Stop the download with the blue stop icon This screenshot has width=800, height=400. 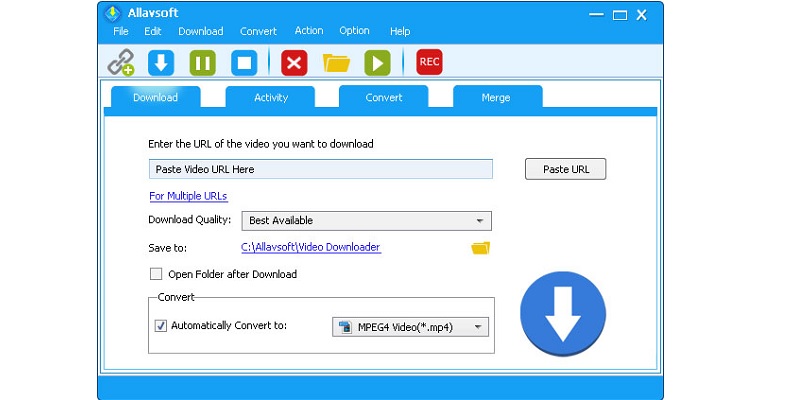(244, 63)
